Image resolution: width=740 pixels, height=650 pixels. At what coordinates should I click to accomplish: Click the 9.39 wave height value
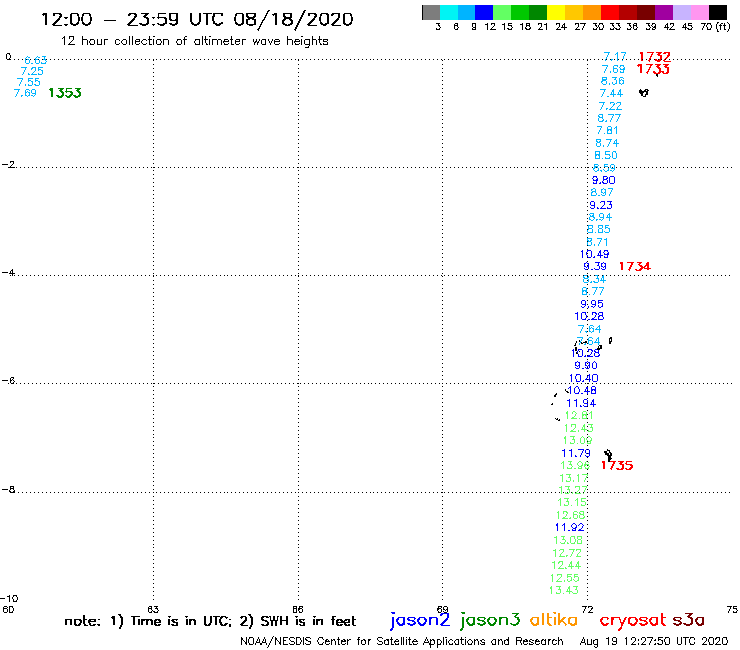pyautogui.click(x=595, y=266)
